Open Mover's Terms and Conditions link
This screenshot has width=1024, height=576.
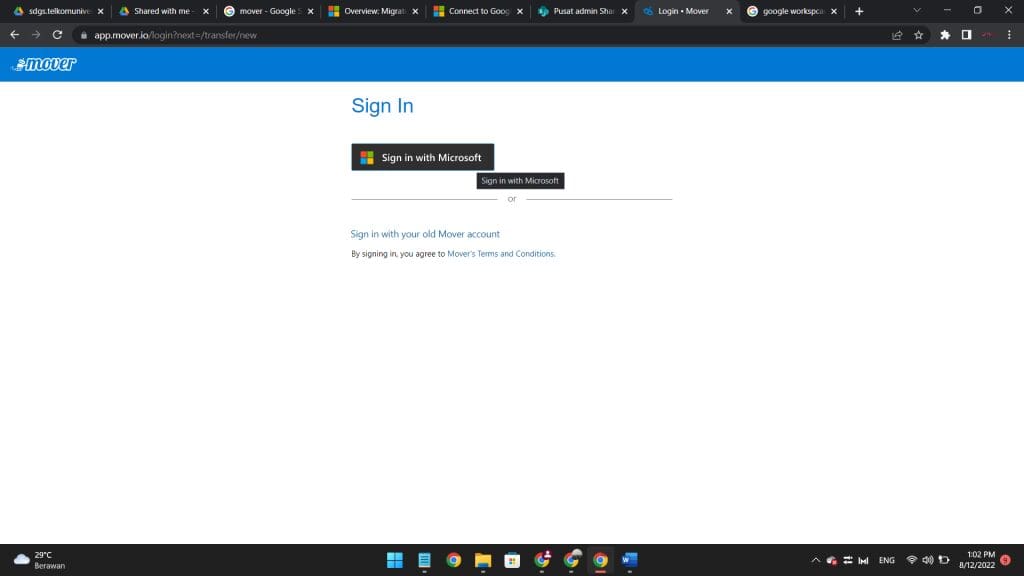point(501,254)
